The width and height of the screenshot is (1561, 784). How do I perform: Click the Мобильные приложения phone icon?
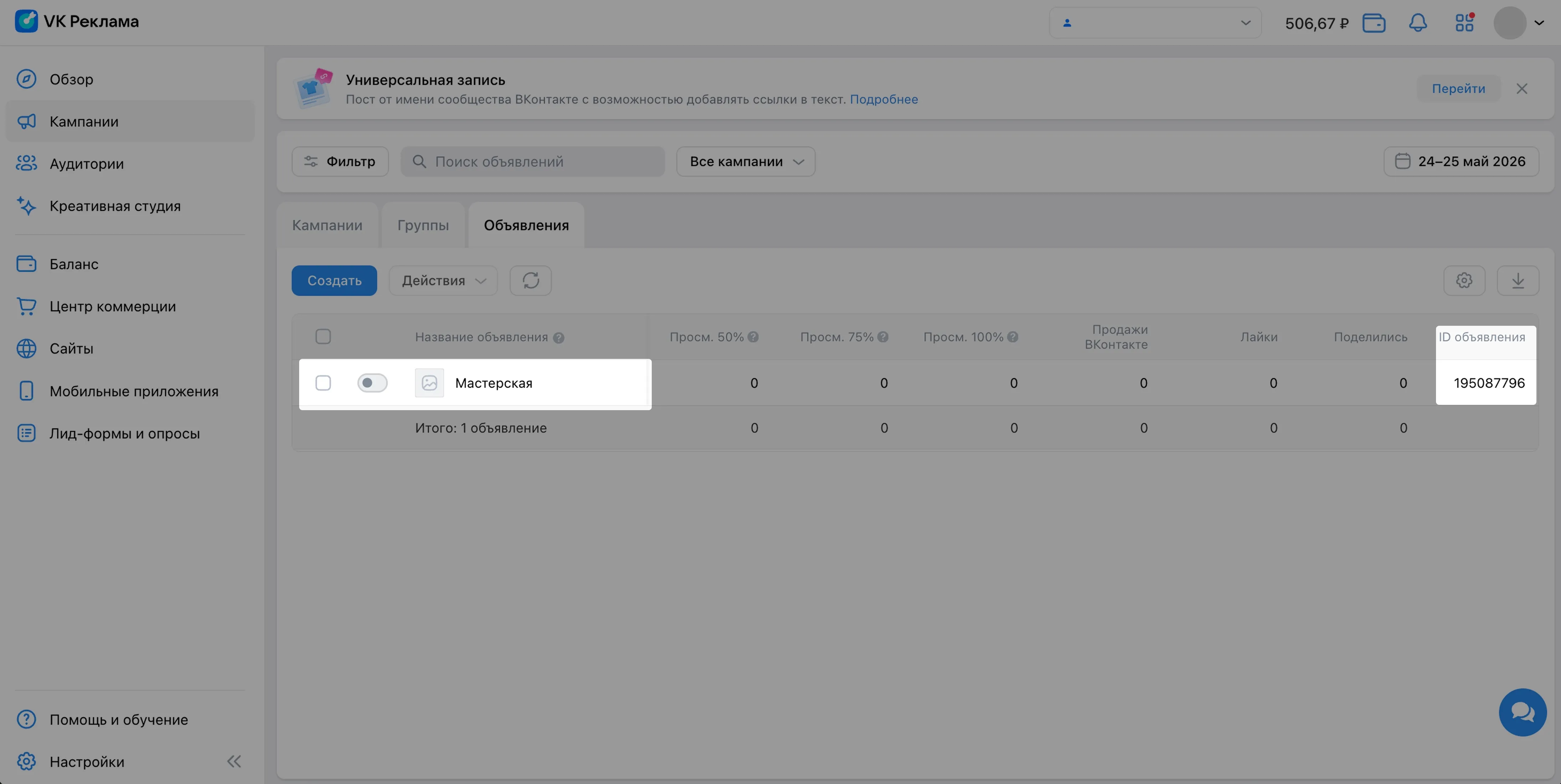point(26,391)
